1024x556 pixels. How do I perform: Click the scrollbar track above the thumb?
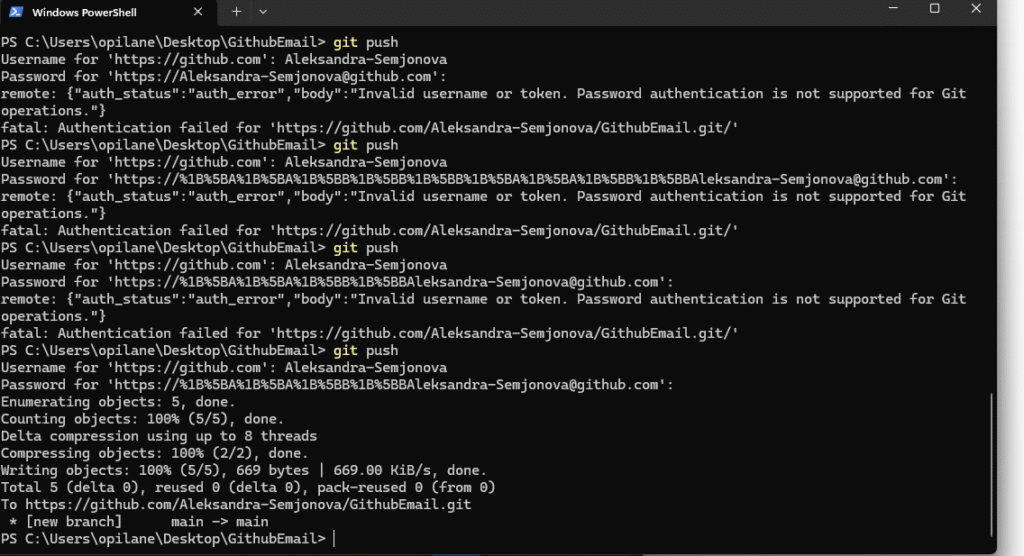click(991, 200)
